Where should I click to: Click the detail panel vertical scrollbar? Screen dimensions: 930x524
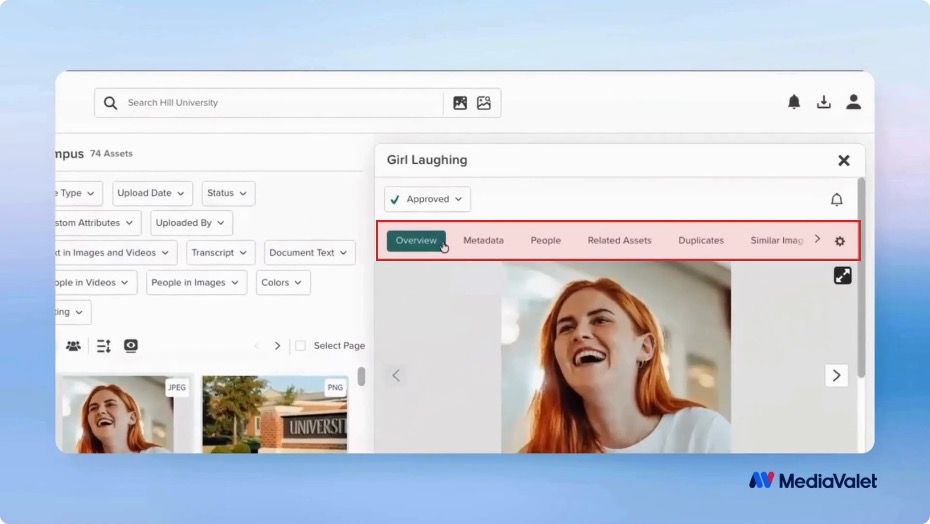(861, 277)
